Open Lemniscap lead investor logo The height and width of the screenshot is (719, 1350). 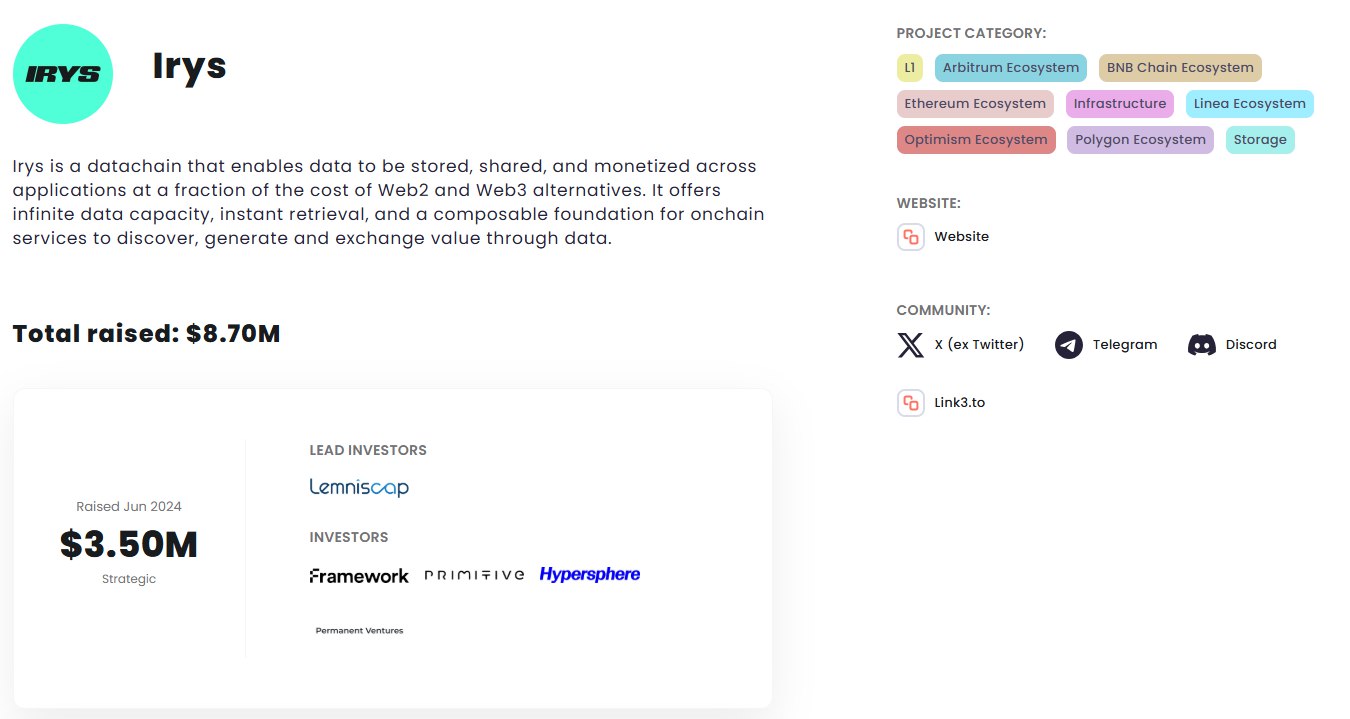point(359,488)
